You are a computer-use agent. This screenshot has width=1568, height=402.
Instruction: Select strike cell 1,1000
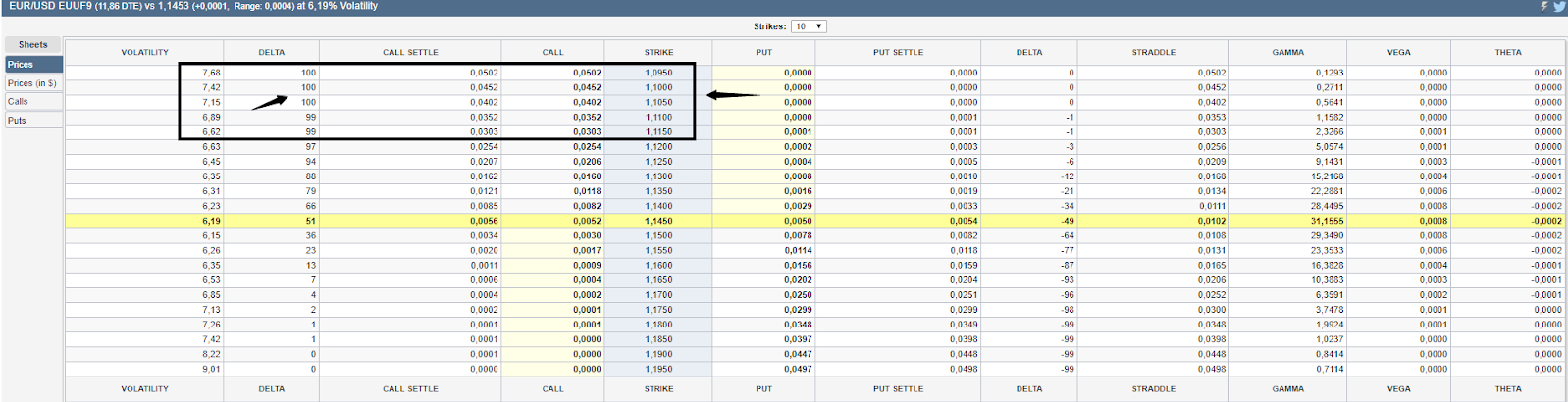coord(658,87)
